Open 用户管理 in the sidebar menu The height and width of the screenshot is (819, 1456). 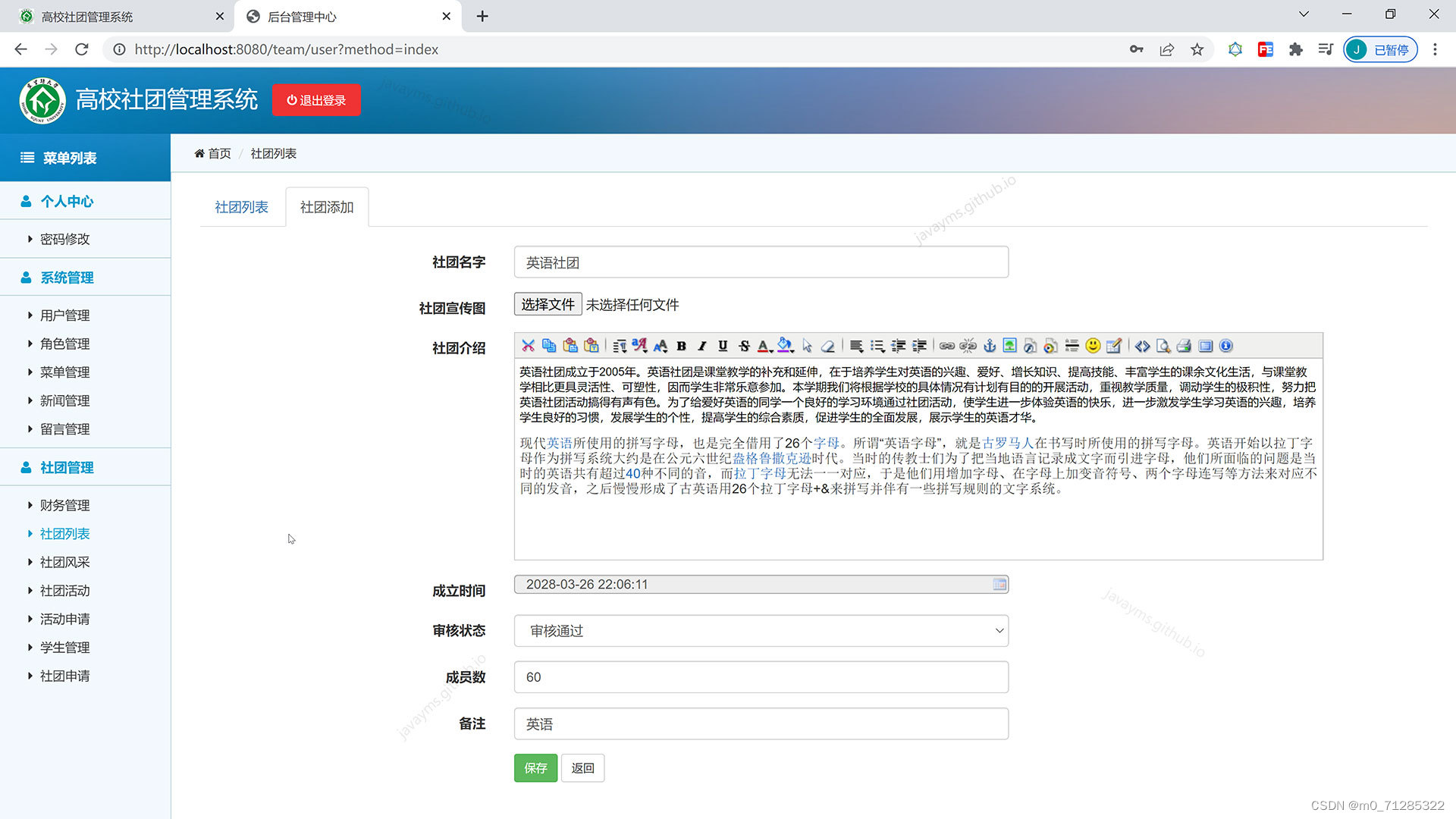coord(64,315)
